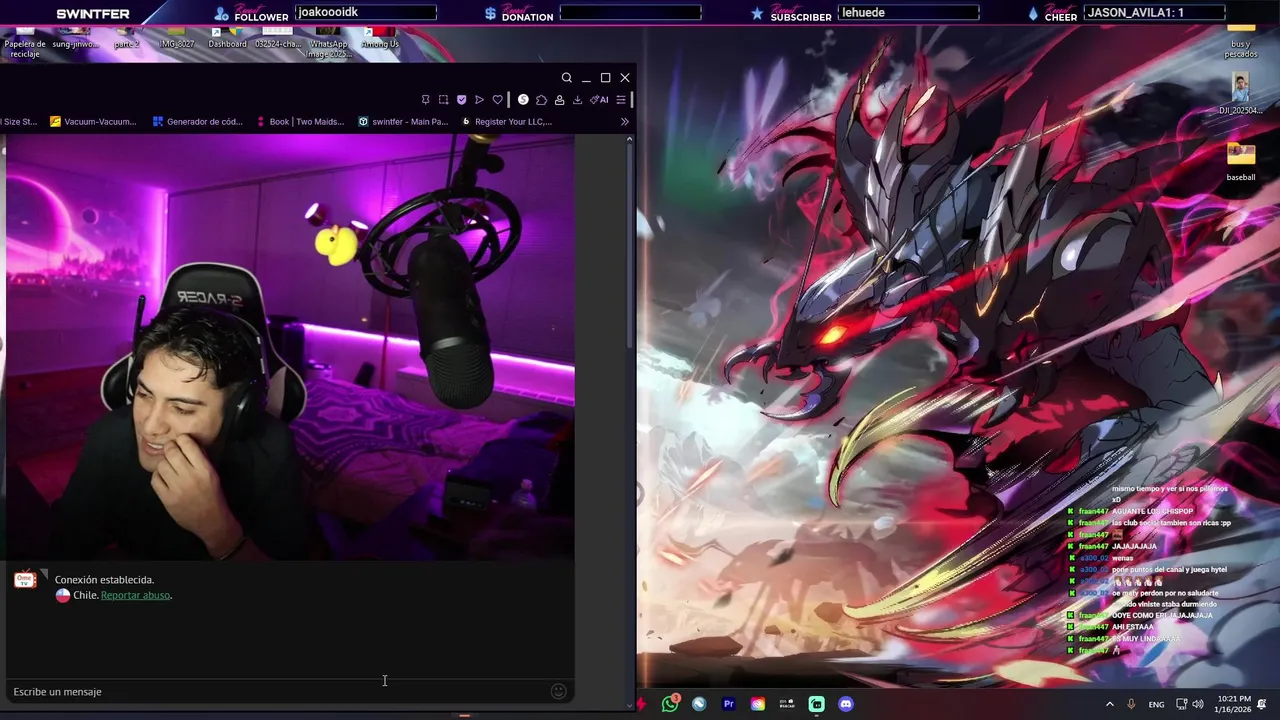Open the Creative Cloud taskbar icon

(x=758, y=704)
